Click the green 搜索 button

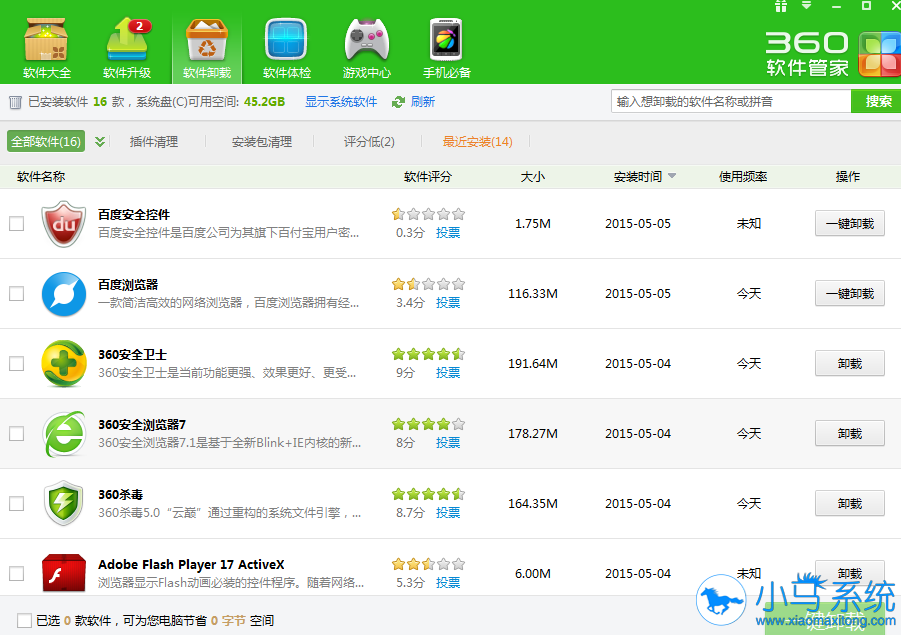pyautogui.click(x=877, y=102)
